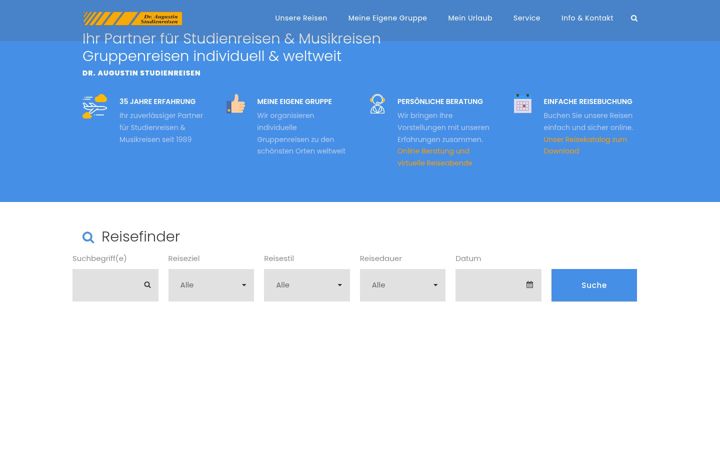Click the Suchbegriff(e) text input
Screen dimensions: 720x450
[115, 285]
